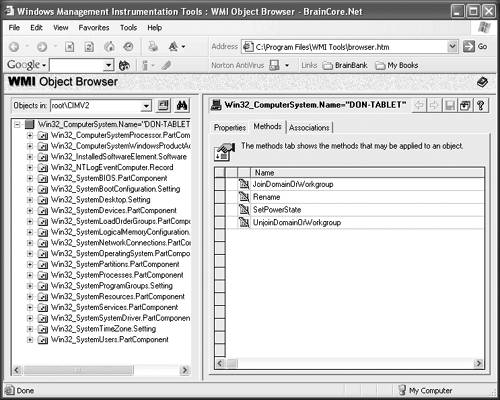Image resolution: width=500 pixels, height=400 pixels.
Task: Open the My Books link
Action: (x=397, y=65)
